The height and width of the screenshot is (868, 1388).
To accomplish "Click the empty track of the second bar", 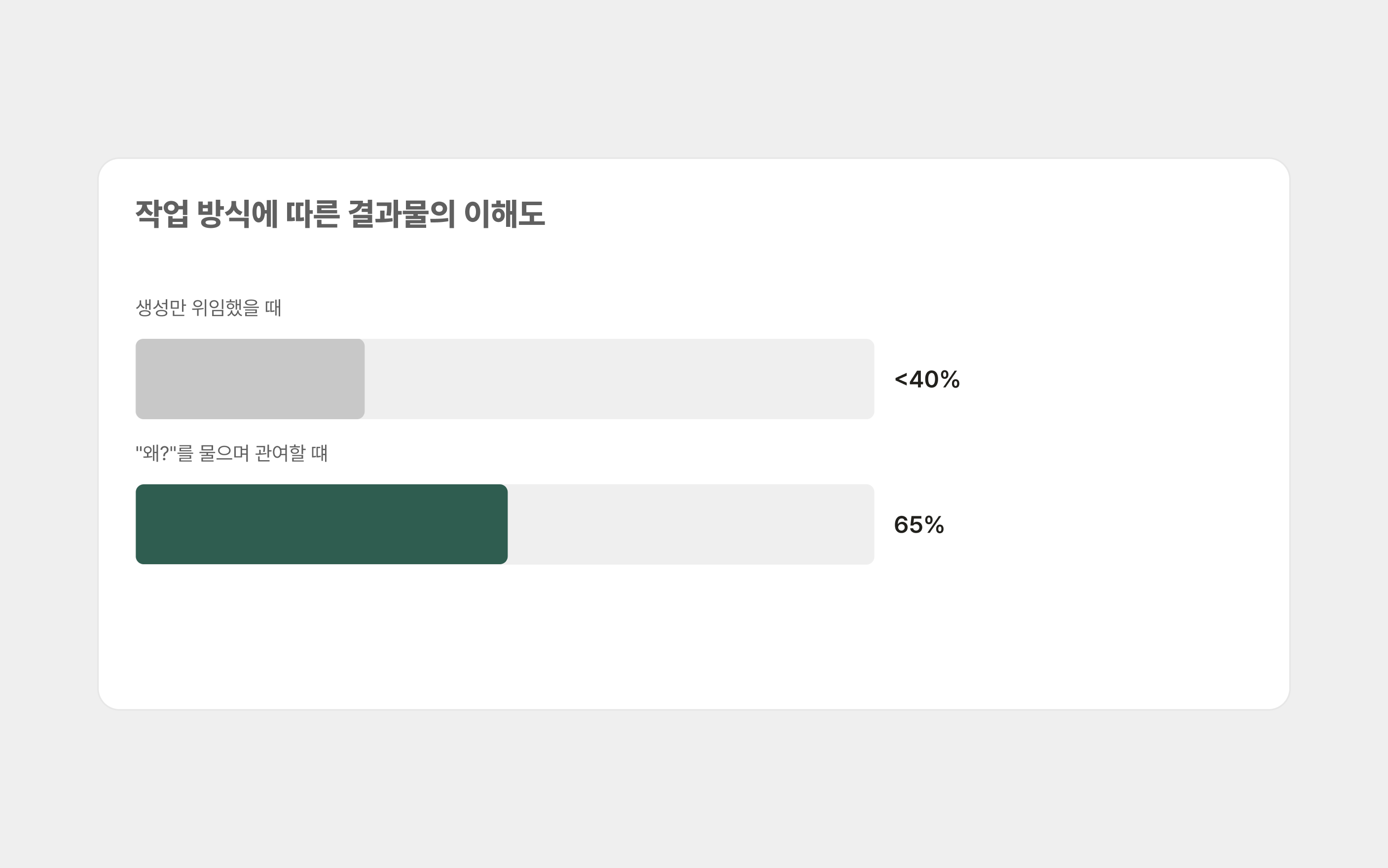I will pyautogui.click(x=691, y=524).
